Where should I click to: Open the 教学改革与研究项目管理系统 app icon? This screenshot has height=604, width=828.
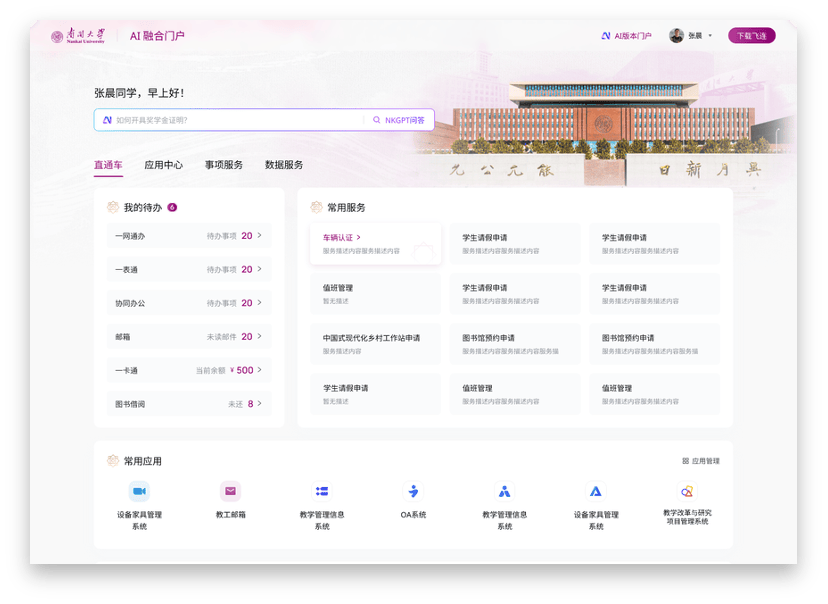click(687, 491)
